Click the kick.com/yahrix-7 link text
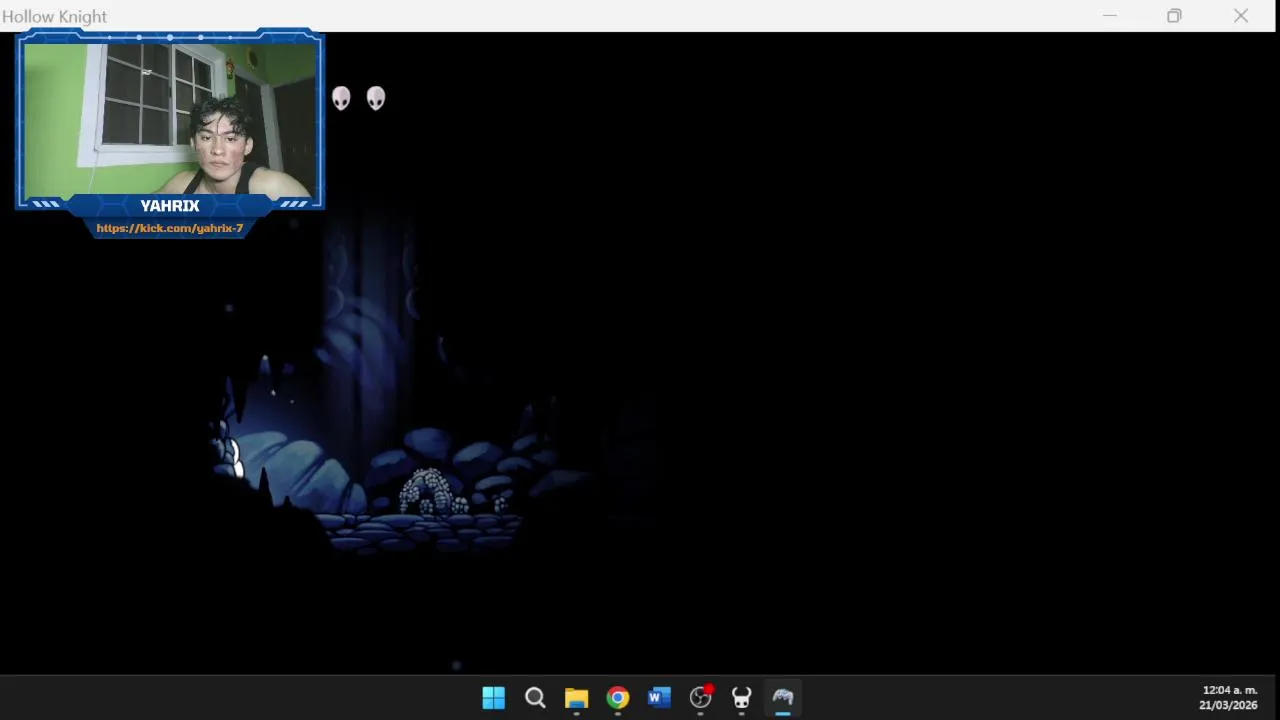Viewport: 1280px width, 720px height. click(170, 228)
